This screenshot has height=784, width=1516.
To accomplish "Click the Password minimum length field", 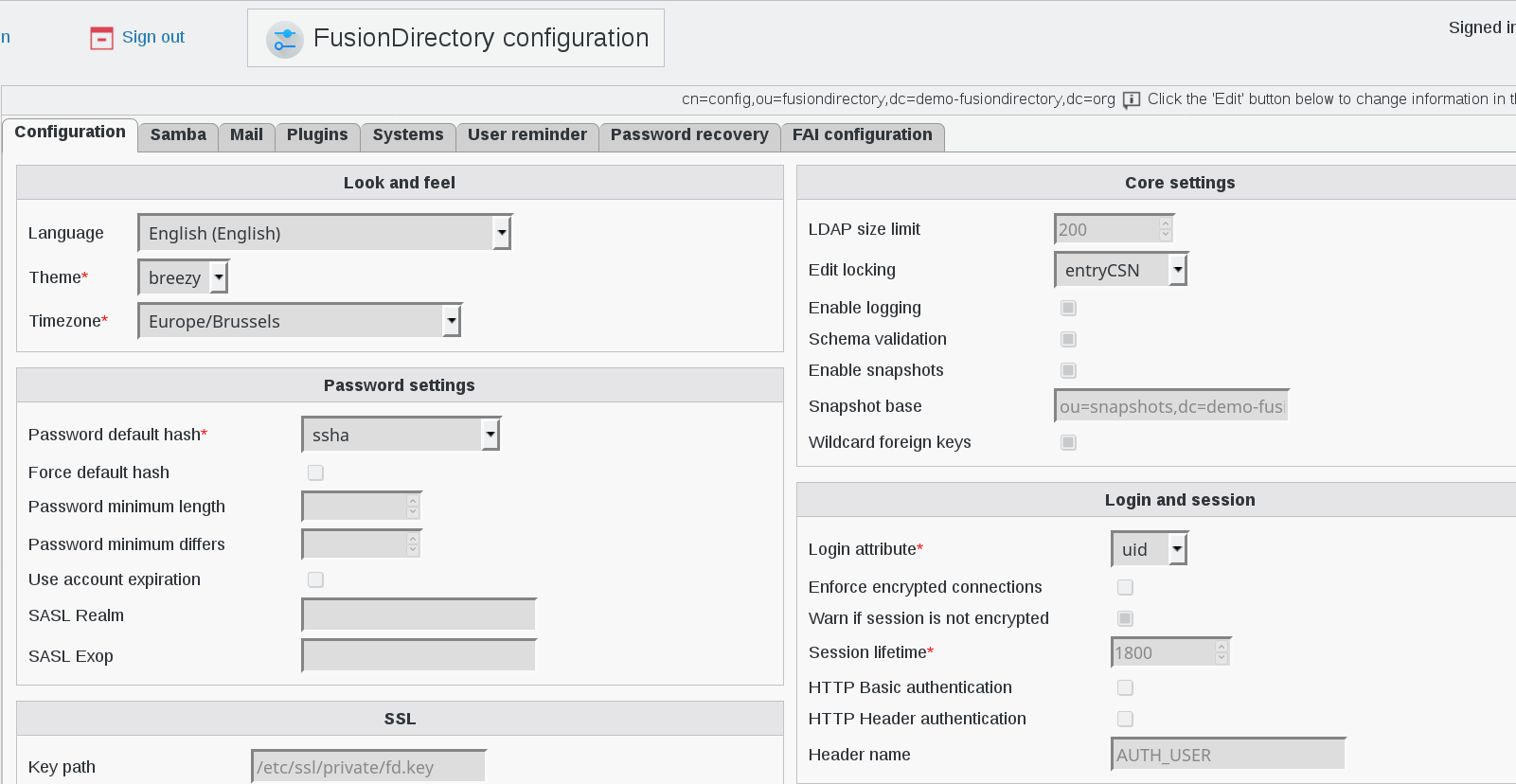I will point(362,507).
